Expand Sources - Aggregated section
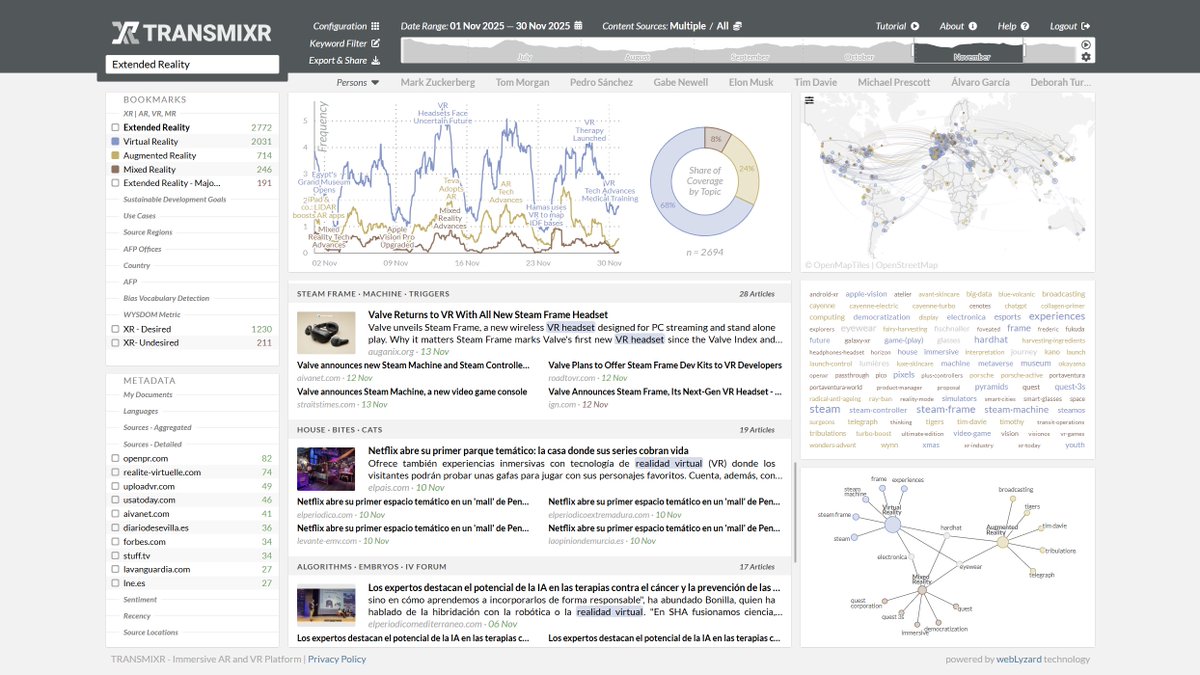Screen dimensions: 1200x675 click(x=157, y=427)
